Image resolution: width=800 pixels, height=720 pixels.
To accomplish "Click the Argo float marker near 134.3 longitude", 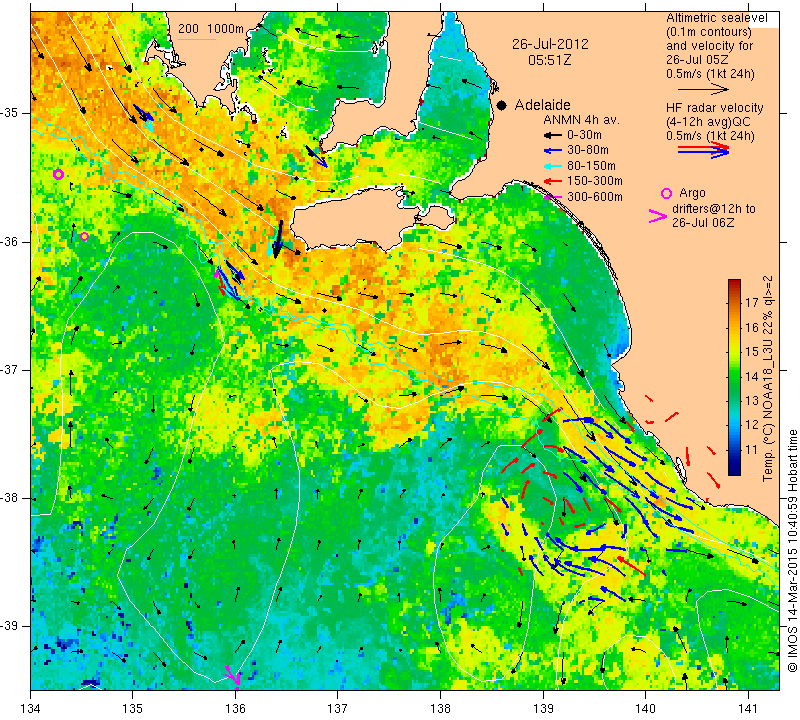I will tap(58, 175).
